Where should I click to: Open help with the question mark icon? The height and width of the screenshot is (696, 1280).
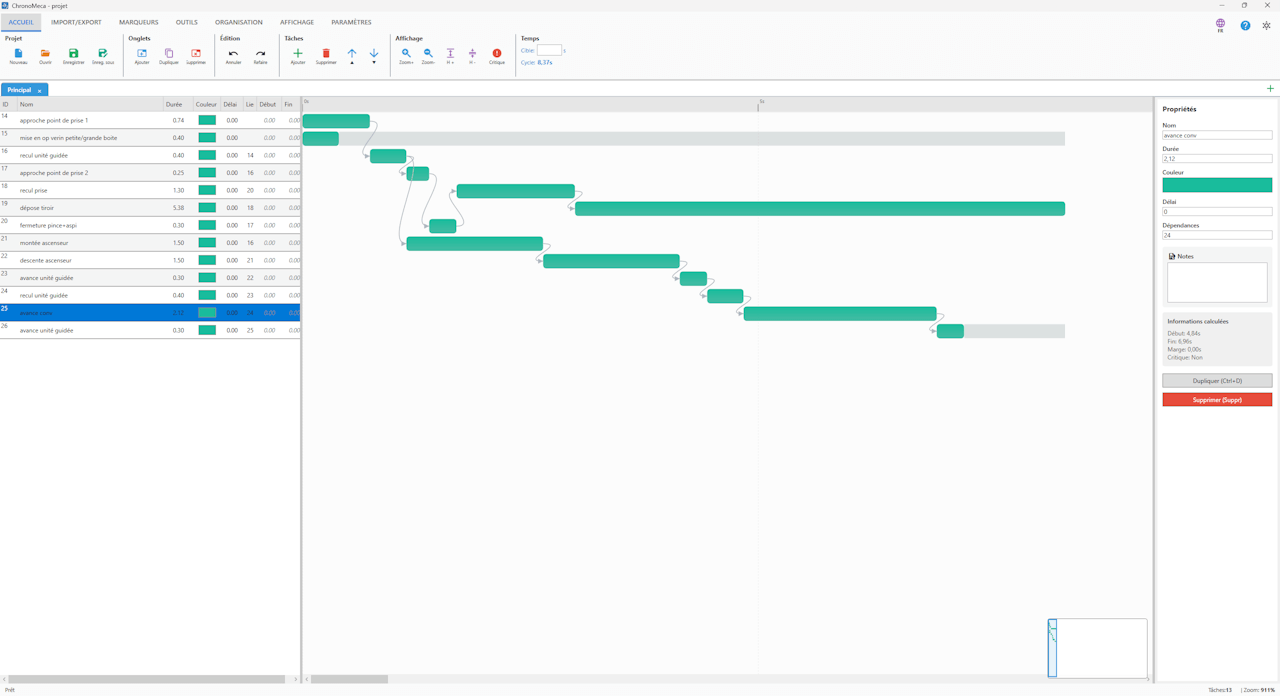coord(1244,25)
